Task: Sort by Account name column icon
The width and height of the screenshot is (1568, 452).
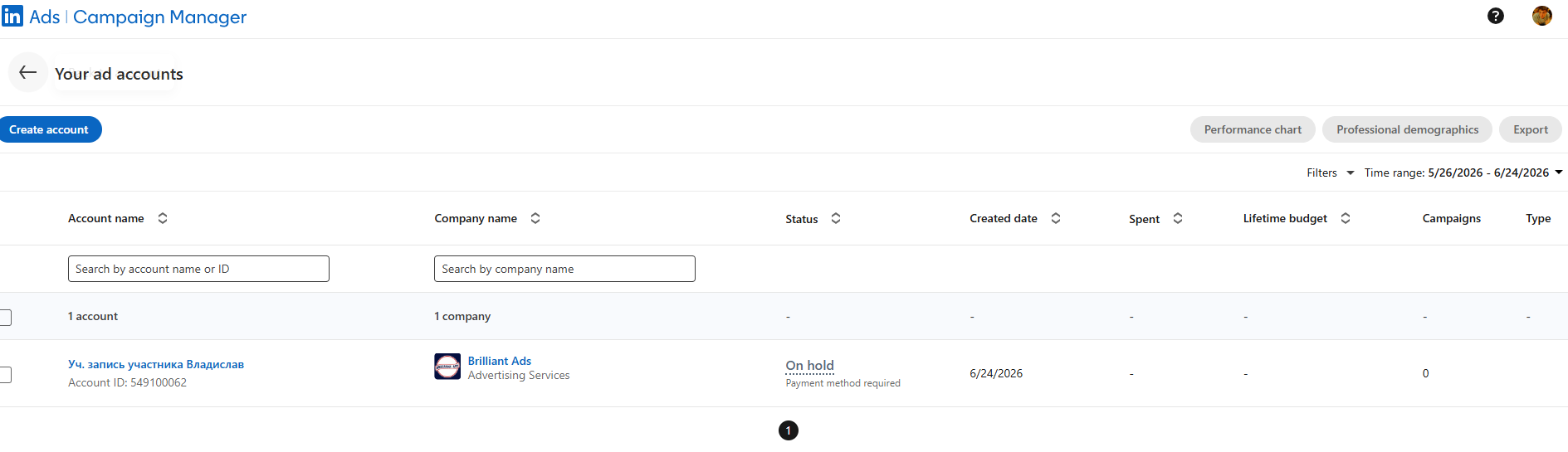Action: (163, 218)
